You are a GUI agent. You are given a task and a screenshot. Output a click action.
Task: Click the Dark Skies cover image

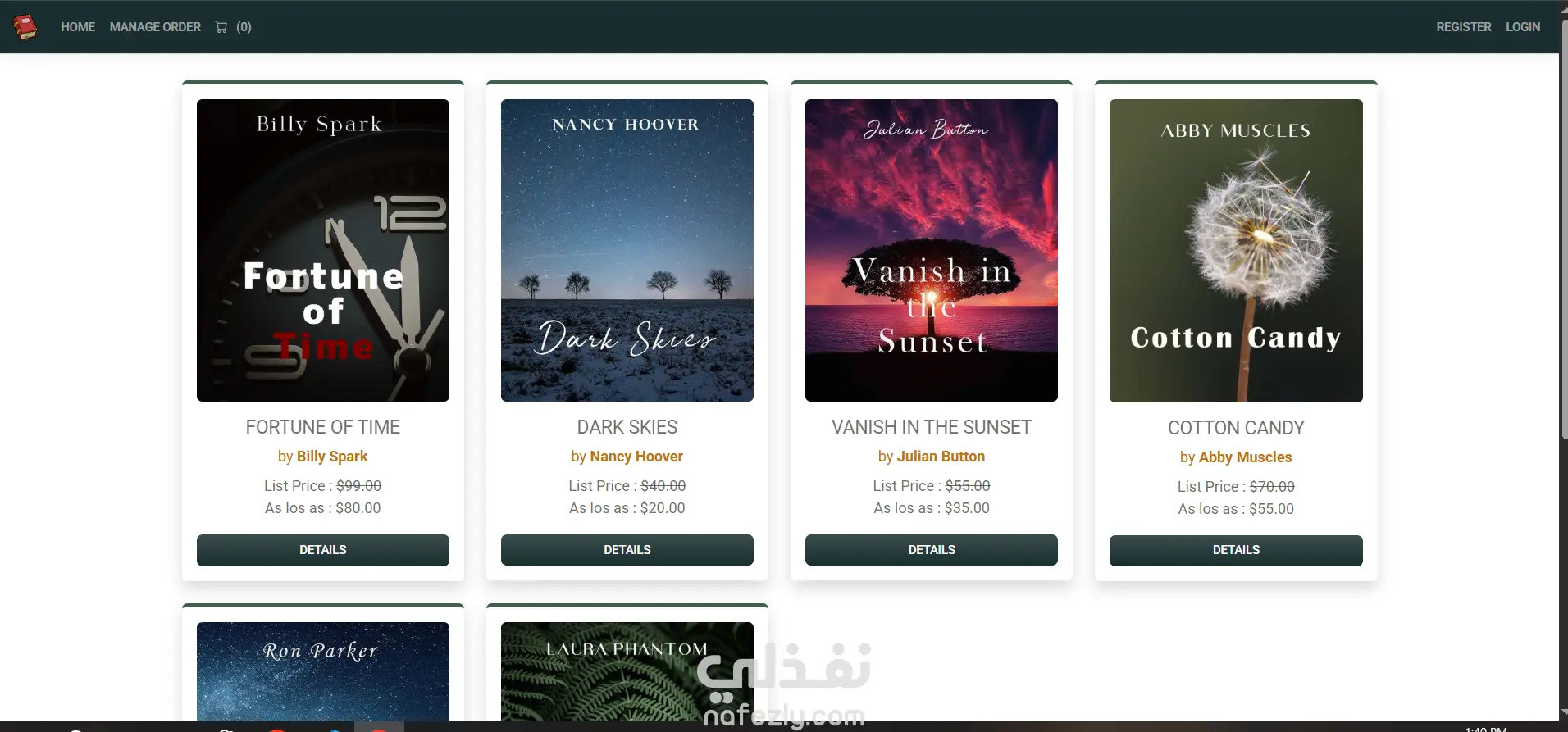[627, 250]
